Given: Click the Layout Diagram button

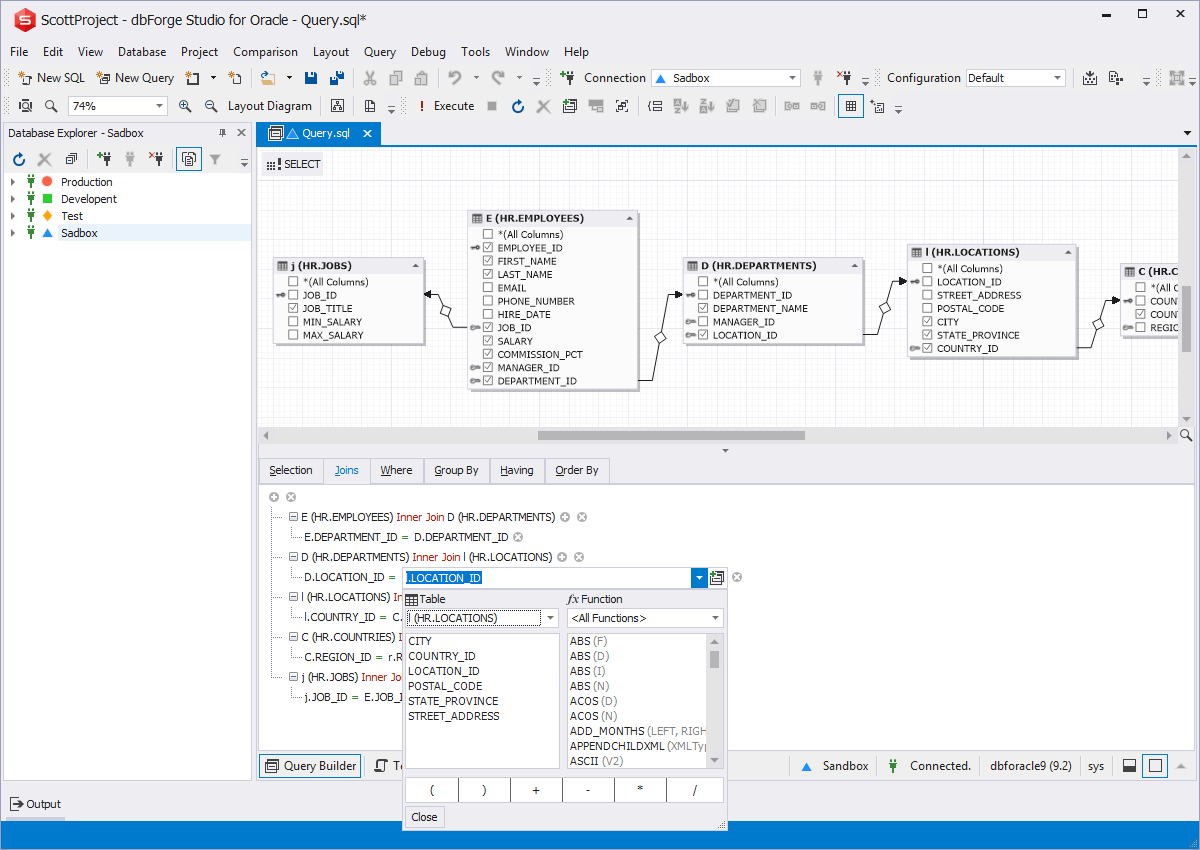Looking at the screenshot, I should coord(269,106).
